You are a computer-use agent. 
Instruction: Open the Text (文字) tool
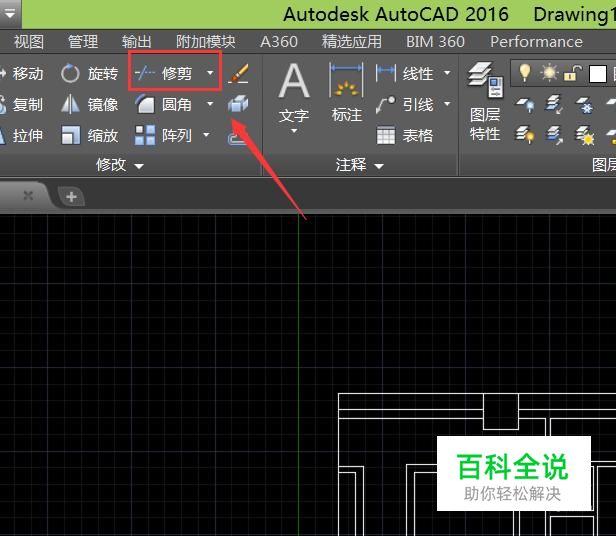pyautogui.click(x=294, y=93)
